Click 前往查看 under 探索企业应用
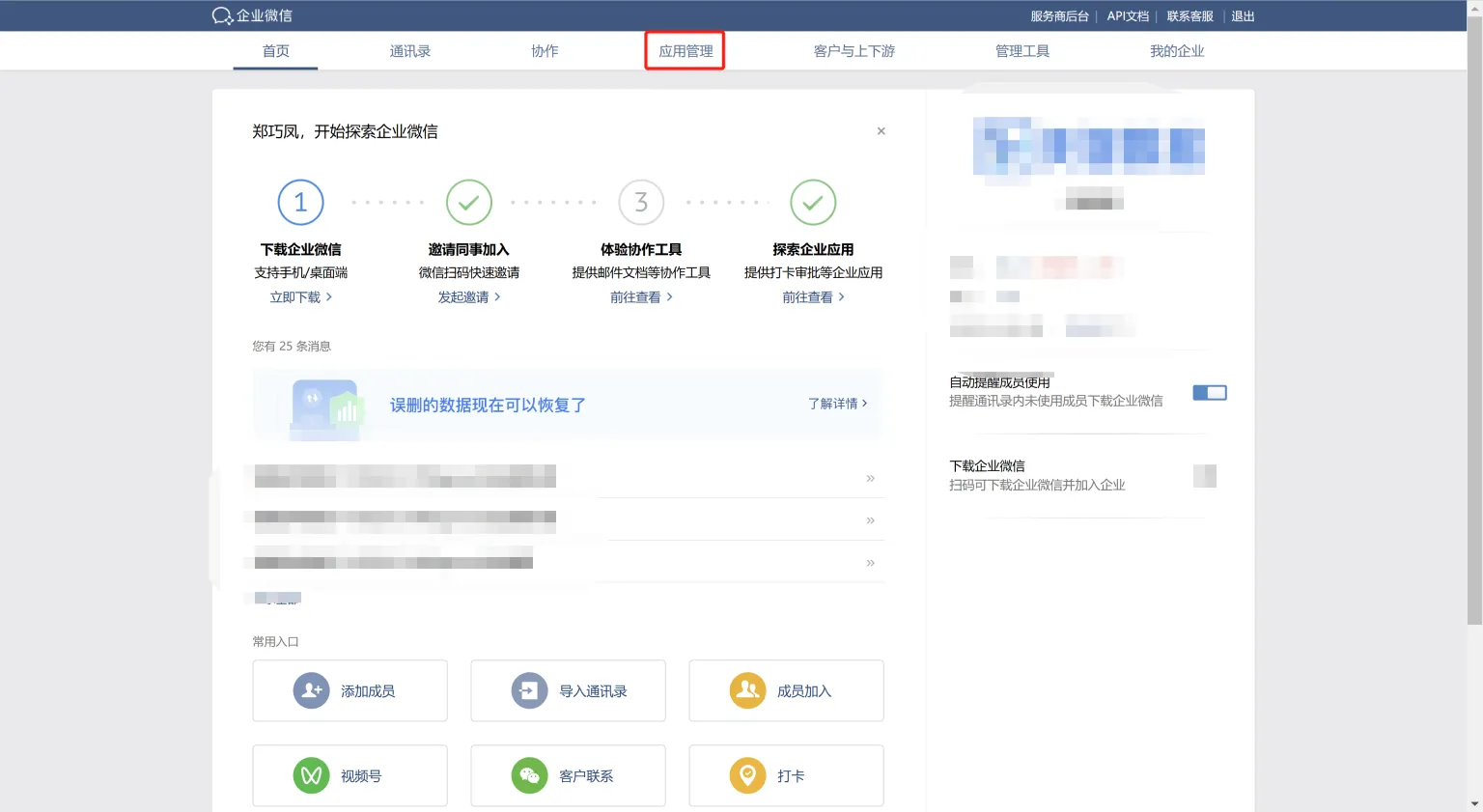Viewport: 1483px width, 812px height. click(x=813, y=297)
